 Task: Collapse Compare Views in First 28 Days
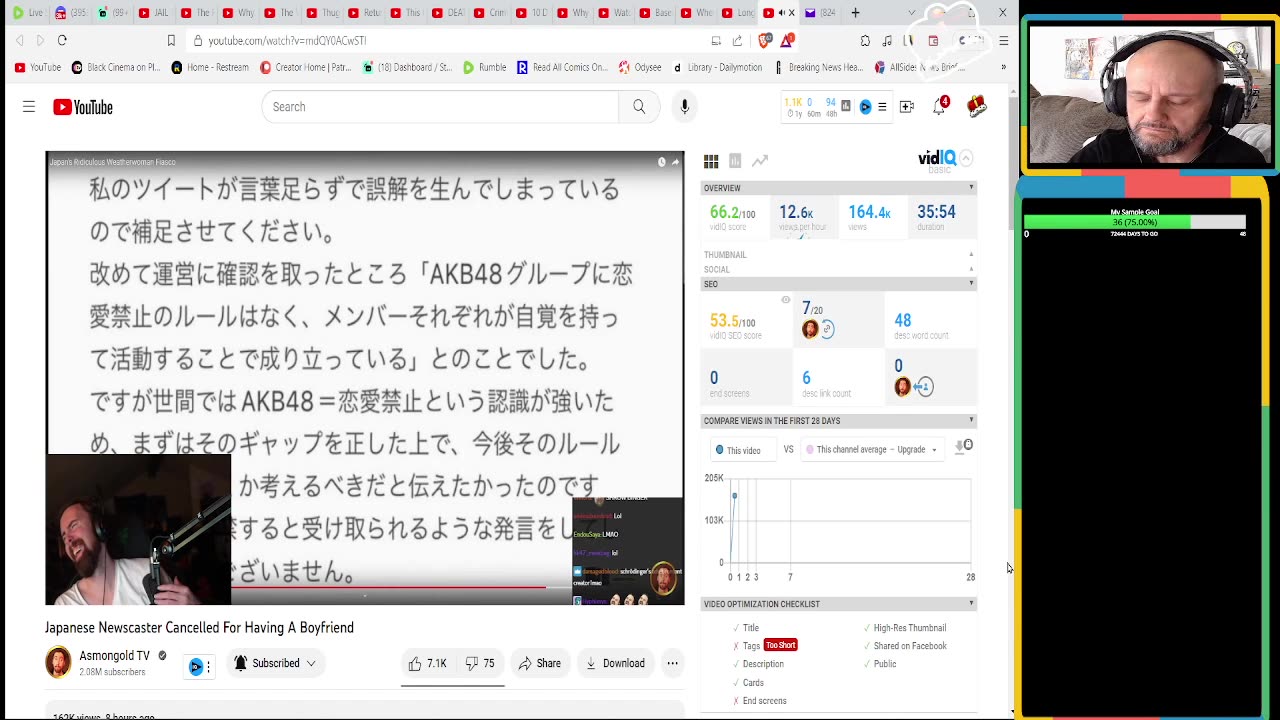pos(971,421)
